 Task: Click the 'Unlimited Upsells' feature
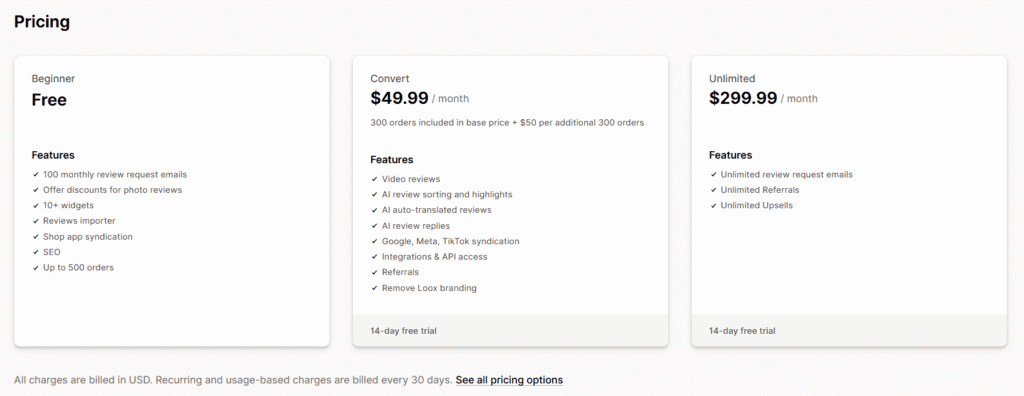pos(756,205)
